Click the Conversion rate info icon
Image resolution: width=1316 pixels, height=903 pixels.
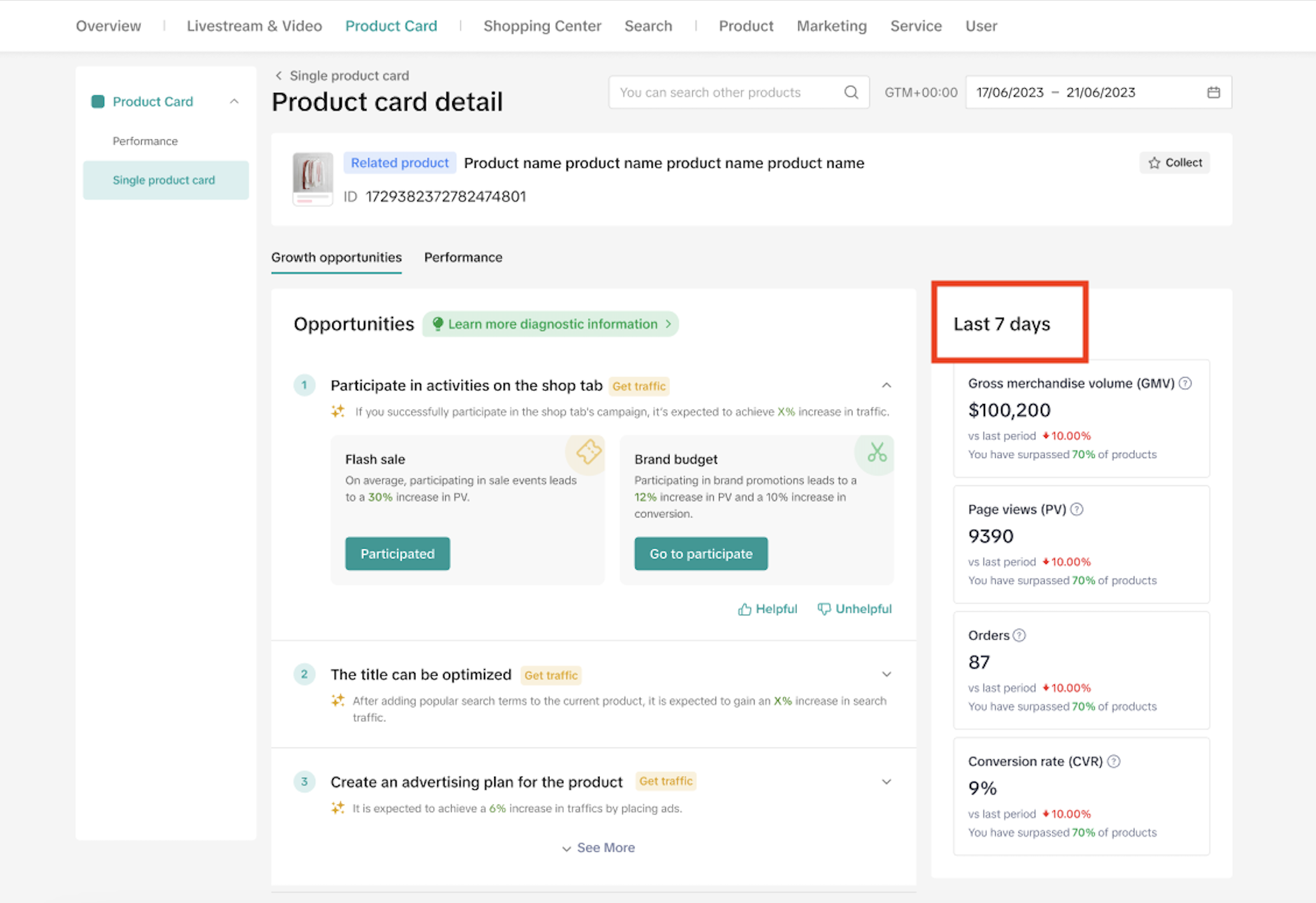click(x=1113, y=761)
